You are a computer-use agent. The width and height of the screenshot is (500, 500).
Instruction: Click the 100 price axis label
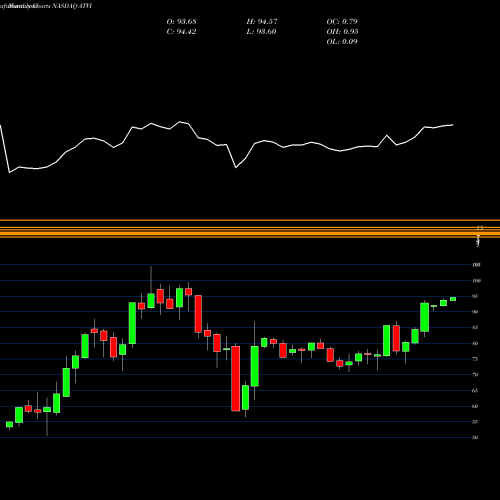tap(476, 281)
